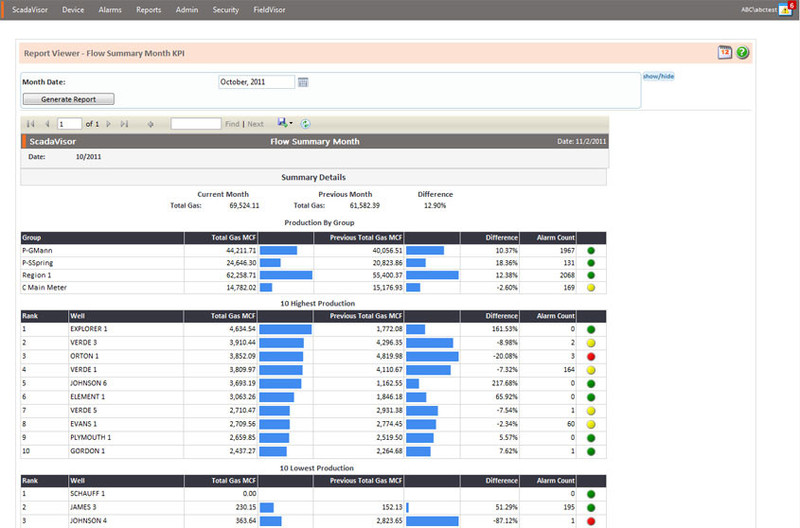Refresh the report with the refresh icon
Image resolution: width=800 pixels, height=528 pixels.
point(306,124)
